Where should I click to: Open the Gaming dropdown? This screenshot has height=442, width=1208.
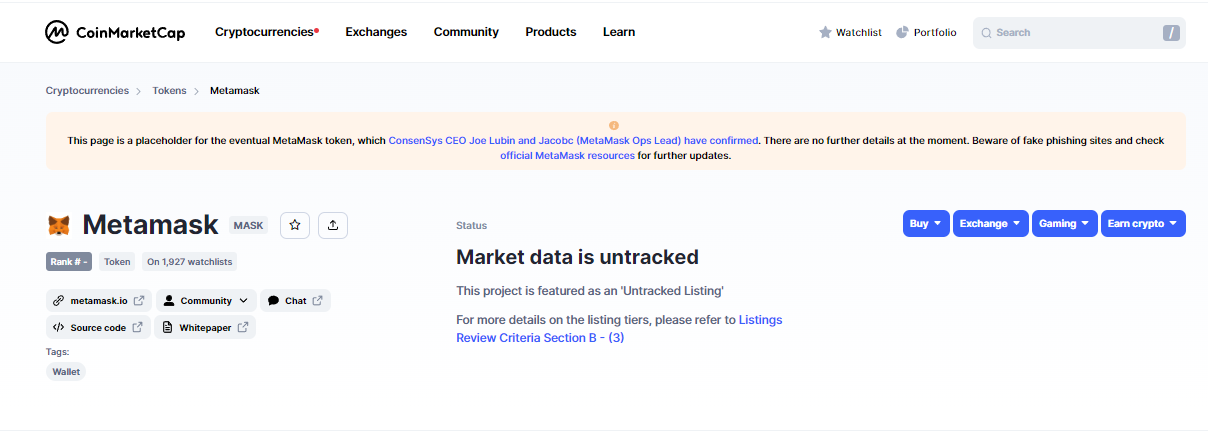click(1064, 224)
